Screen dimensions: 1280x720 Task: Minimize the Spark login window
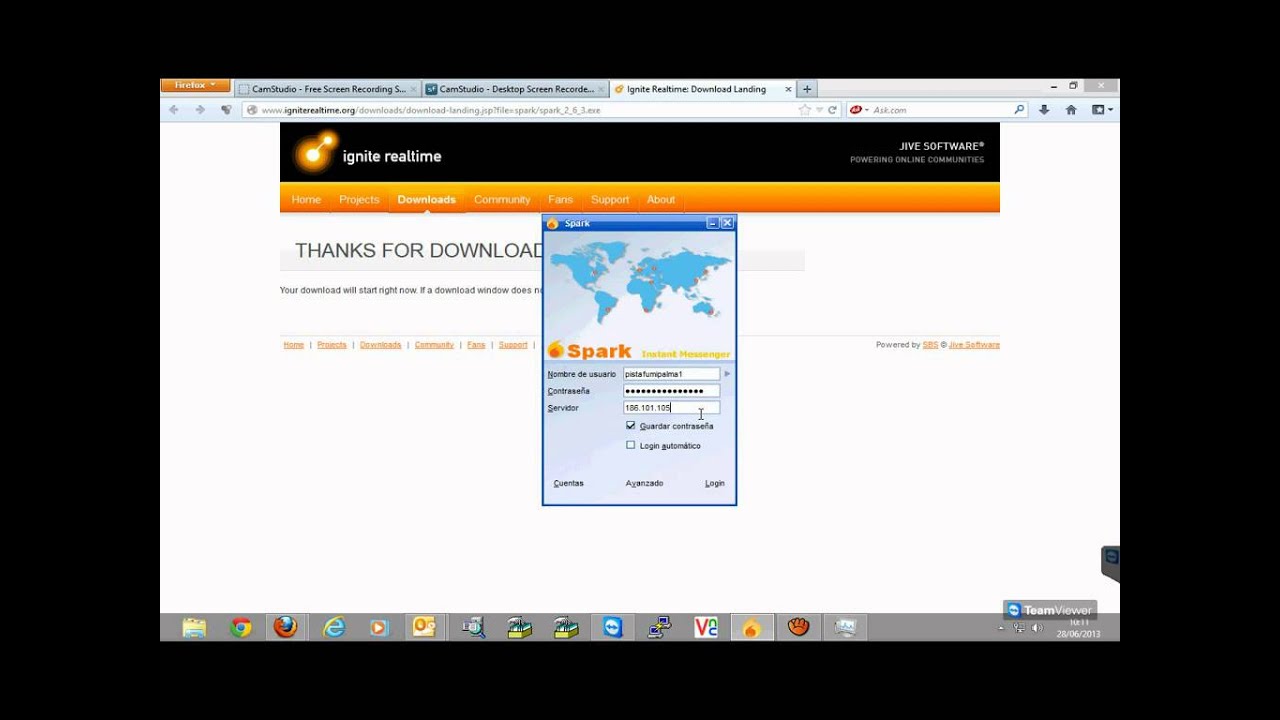[x=713, y=223]
